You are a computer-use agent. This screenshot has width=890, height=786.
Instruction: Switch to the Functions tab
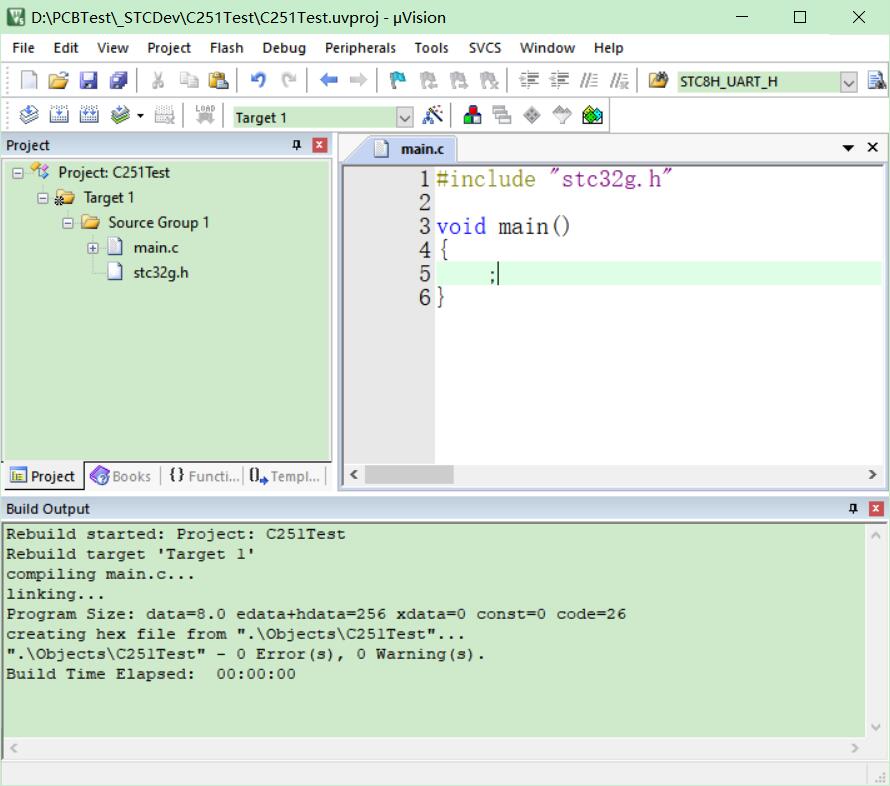pyautogui.click(x=204, y=476)
